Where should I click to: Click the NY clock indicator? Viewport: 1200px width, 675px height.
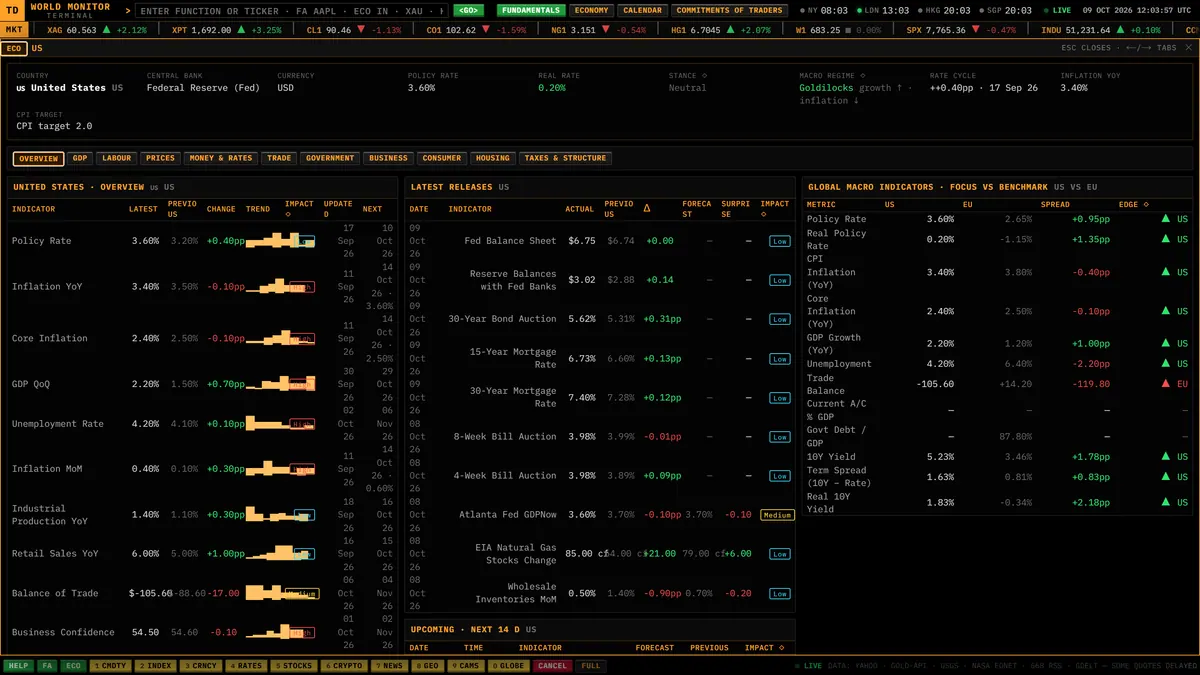click(x=825, y=10)
